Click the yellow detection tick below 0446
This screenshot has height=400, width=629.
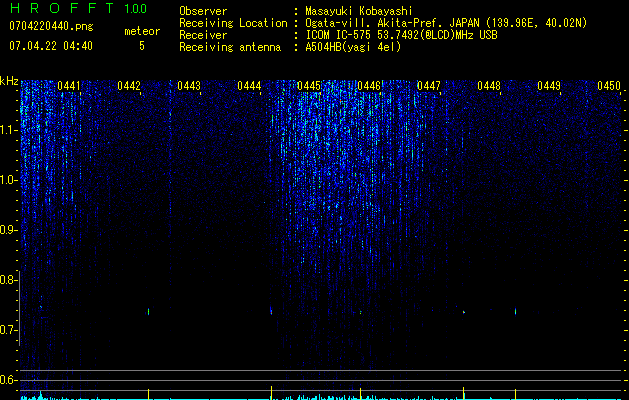360,394
